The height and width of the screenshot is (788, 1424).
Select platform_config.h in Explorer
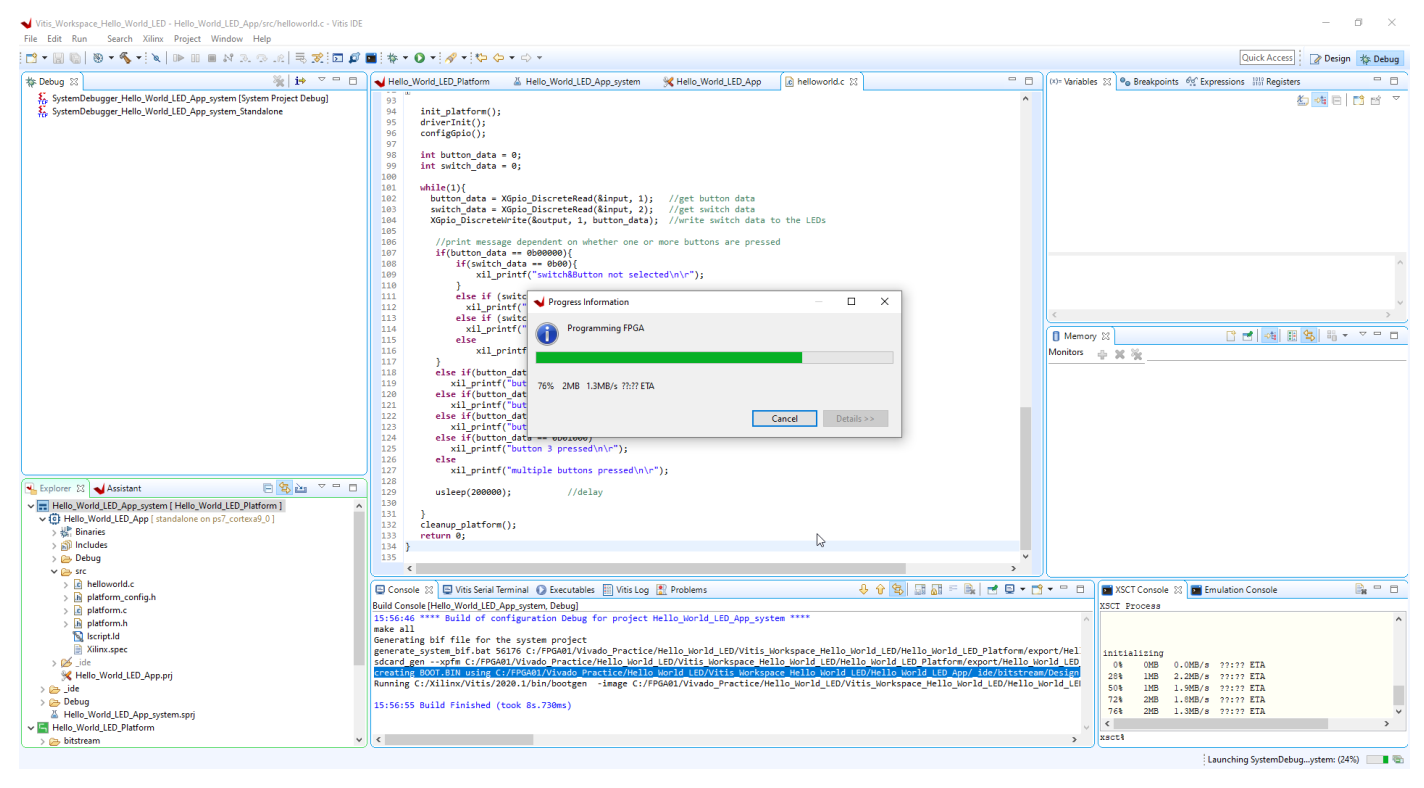point(114,597)
